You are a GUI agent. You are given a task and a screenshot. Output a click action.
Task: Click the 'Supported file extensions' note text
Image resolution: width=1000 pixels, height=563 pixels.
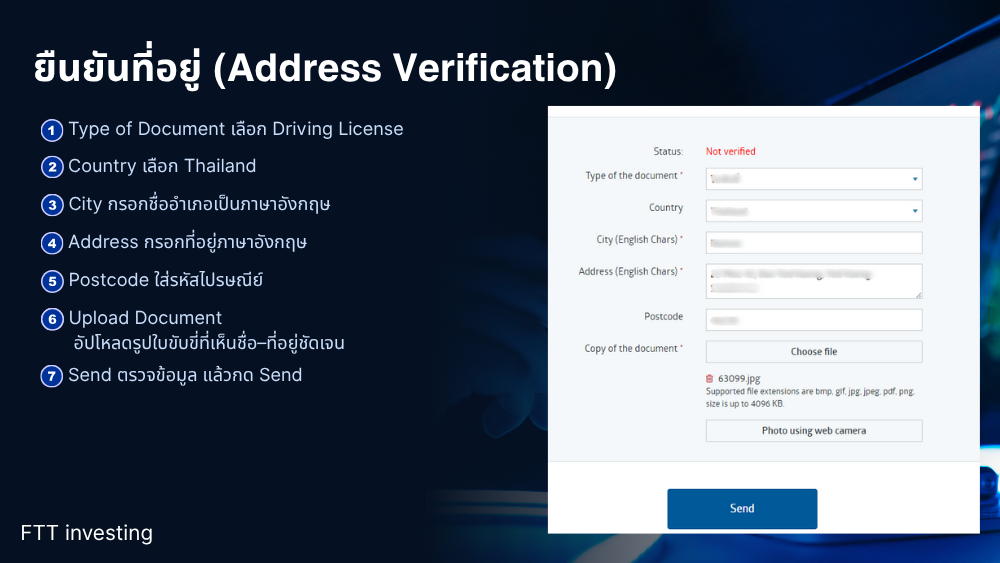(x=810, y=398)
